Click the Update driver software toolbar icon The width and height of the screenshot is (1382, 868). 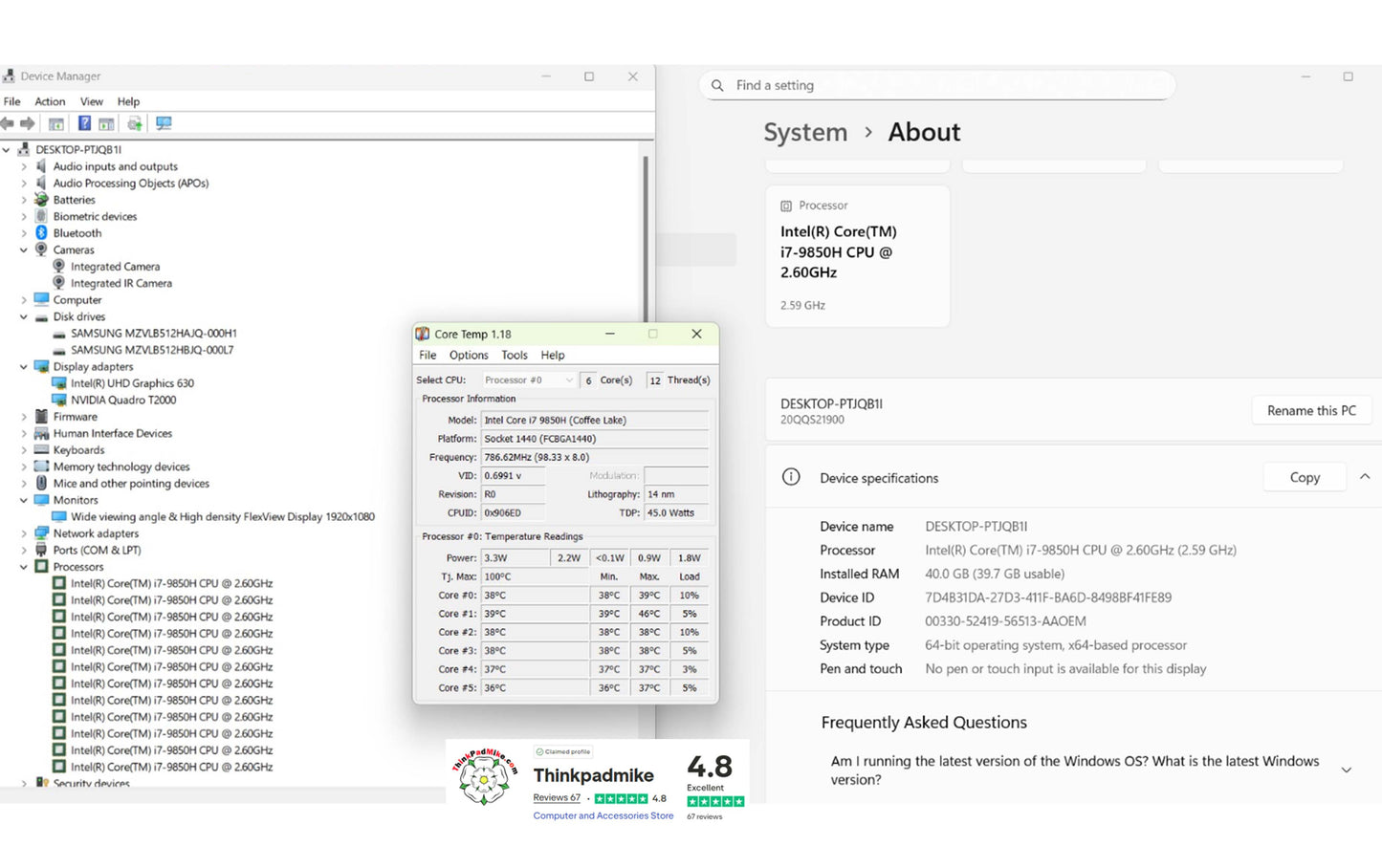tap(134, 123)
